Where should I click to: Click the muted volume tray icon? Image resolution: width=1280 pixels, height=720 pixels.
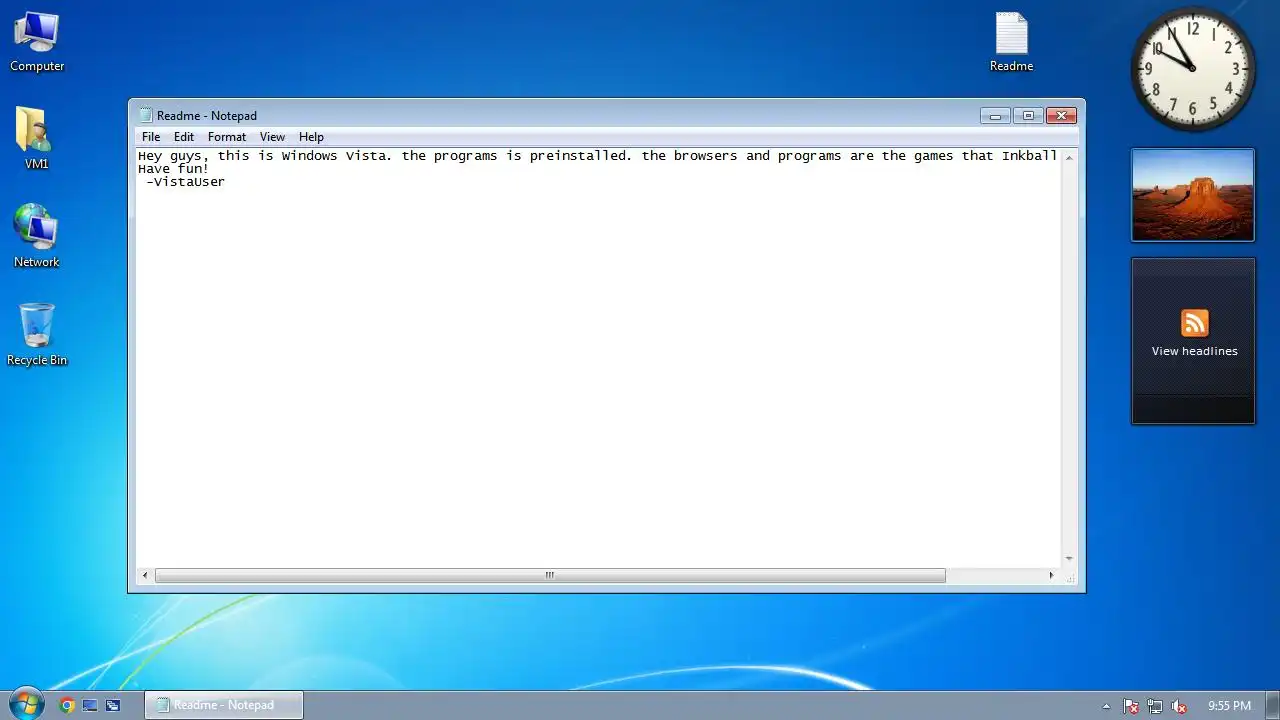click(x=1179, y=706)
